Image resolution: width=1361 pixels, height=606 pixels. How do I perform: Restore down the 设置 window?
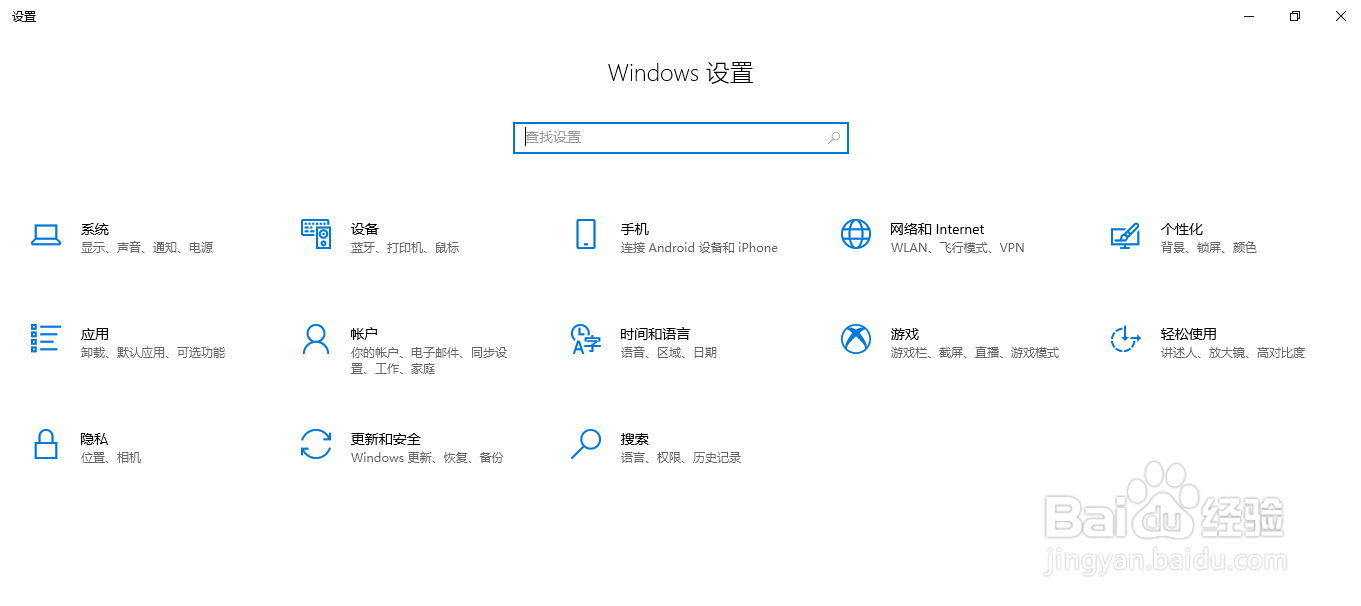pyautogui.click(x=1295, y=16)
